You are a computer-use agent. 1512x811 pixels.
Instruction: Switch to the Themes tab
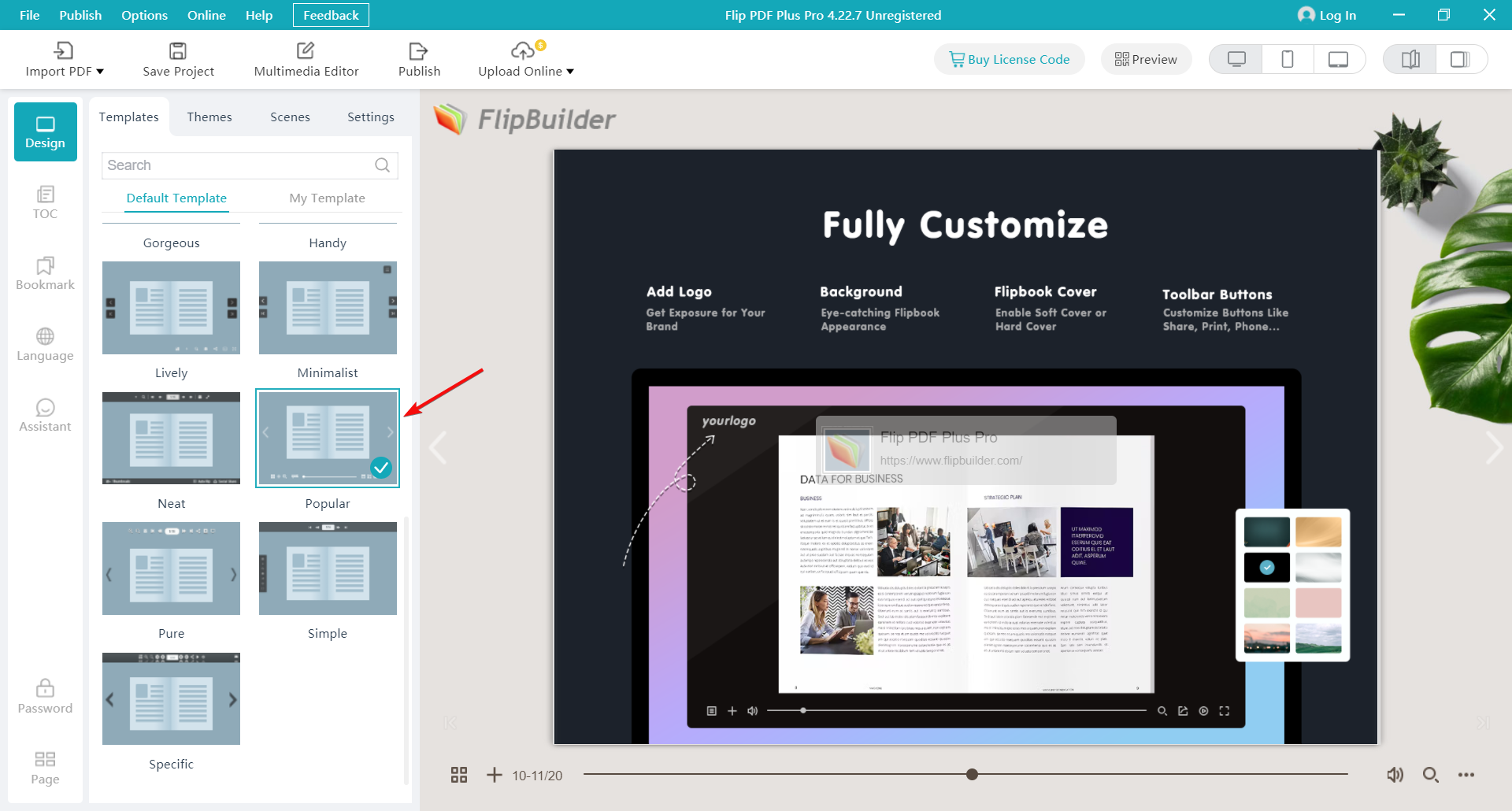click(209, 117)
